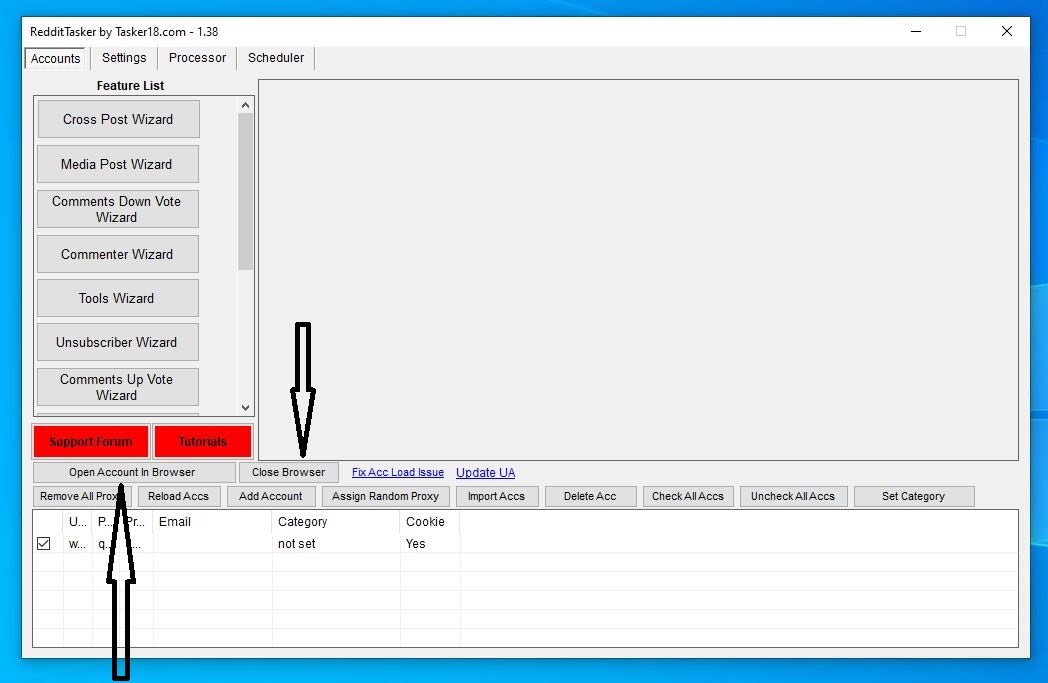Open the Scheduler tab
The width and height of the screenshot is (1048, 683).
click(x=275, y=57)
